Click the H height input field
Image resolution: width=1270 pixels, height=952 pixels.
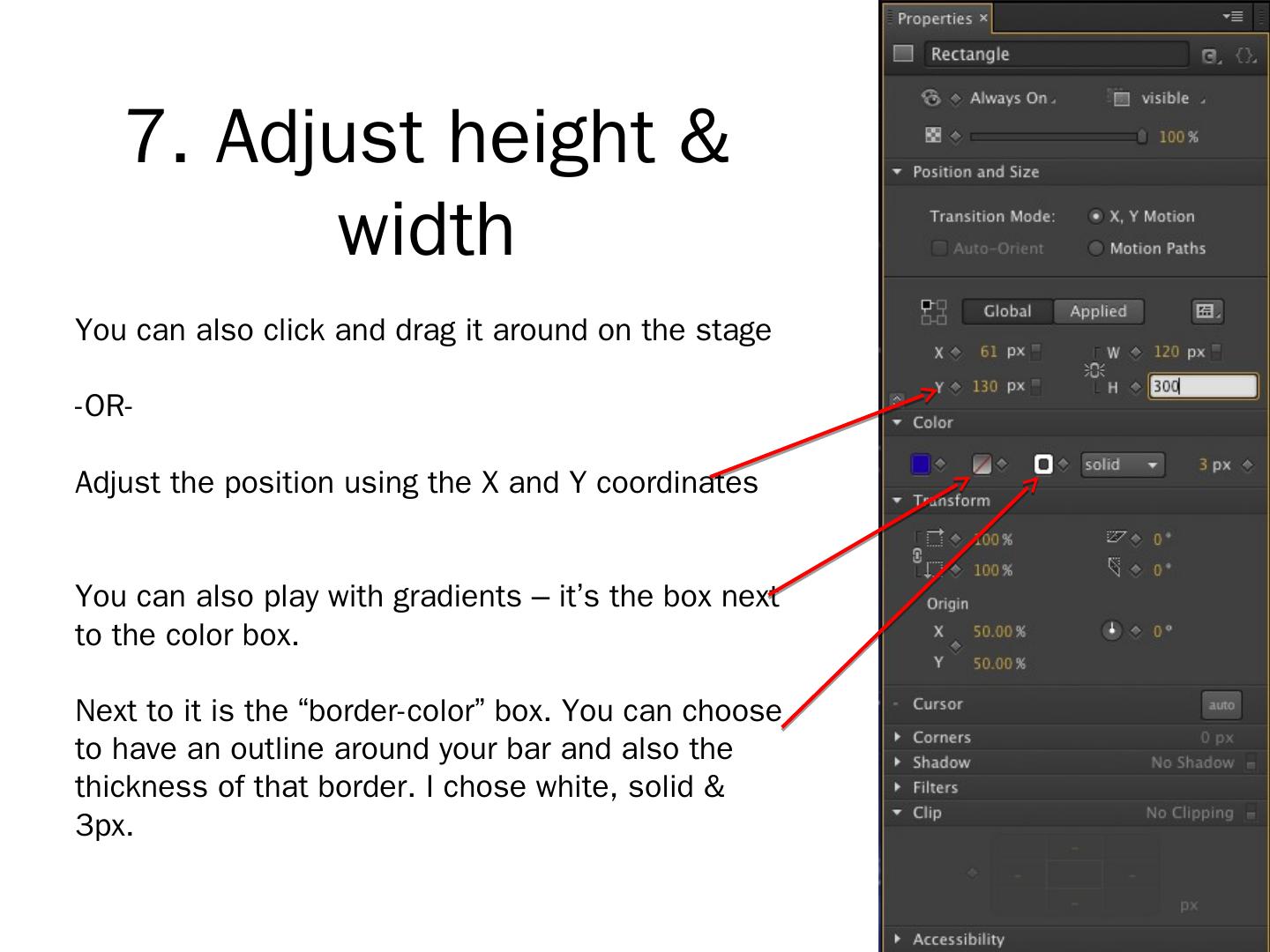1202,386
